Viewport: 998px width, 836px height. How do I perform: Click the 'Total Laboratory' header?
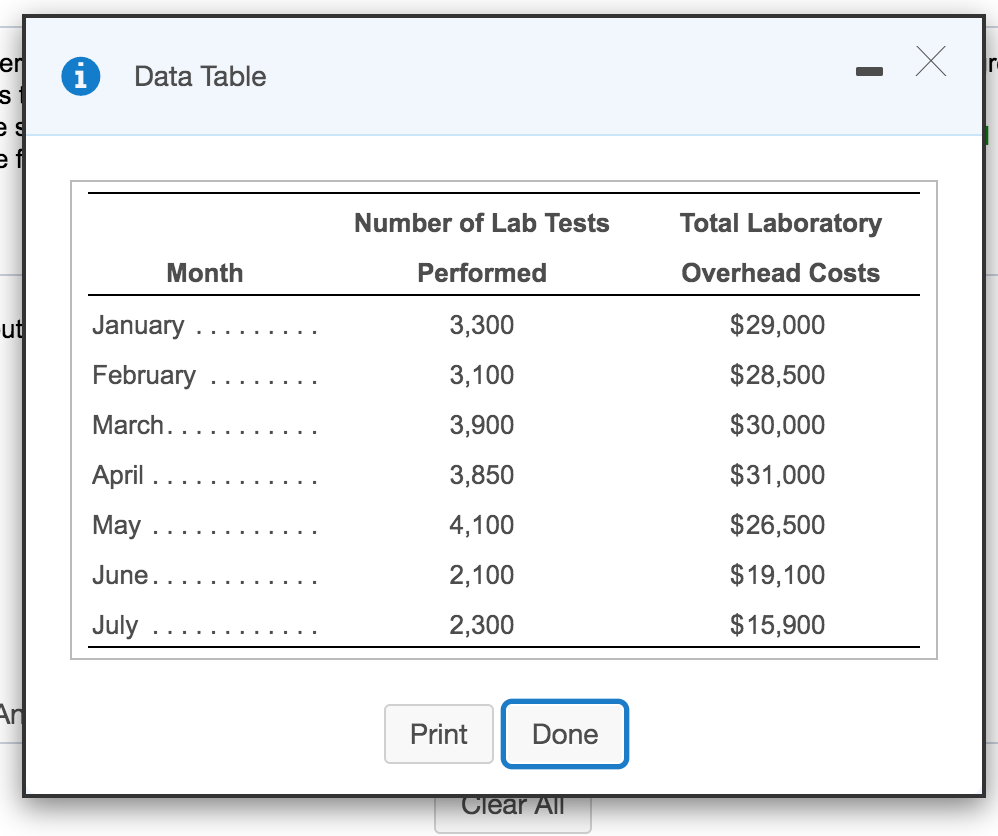click(x=781, y=223)
